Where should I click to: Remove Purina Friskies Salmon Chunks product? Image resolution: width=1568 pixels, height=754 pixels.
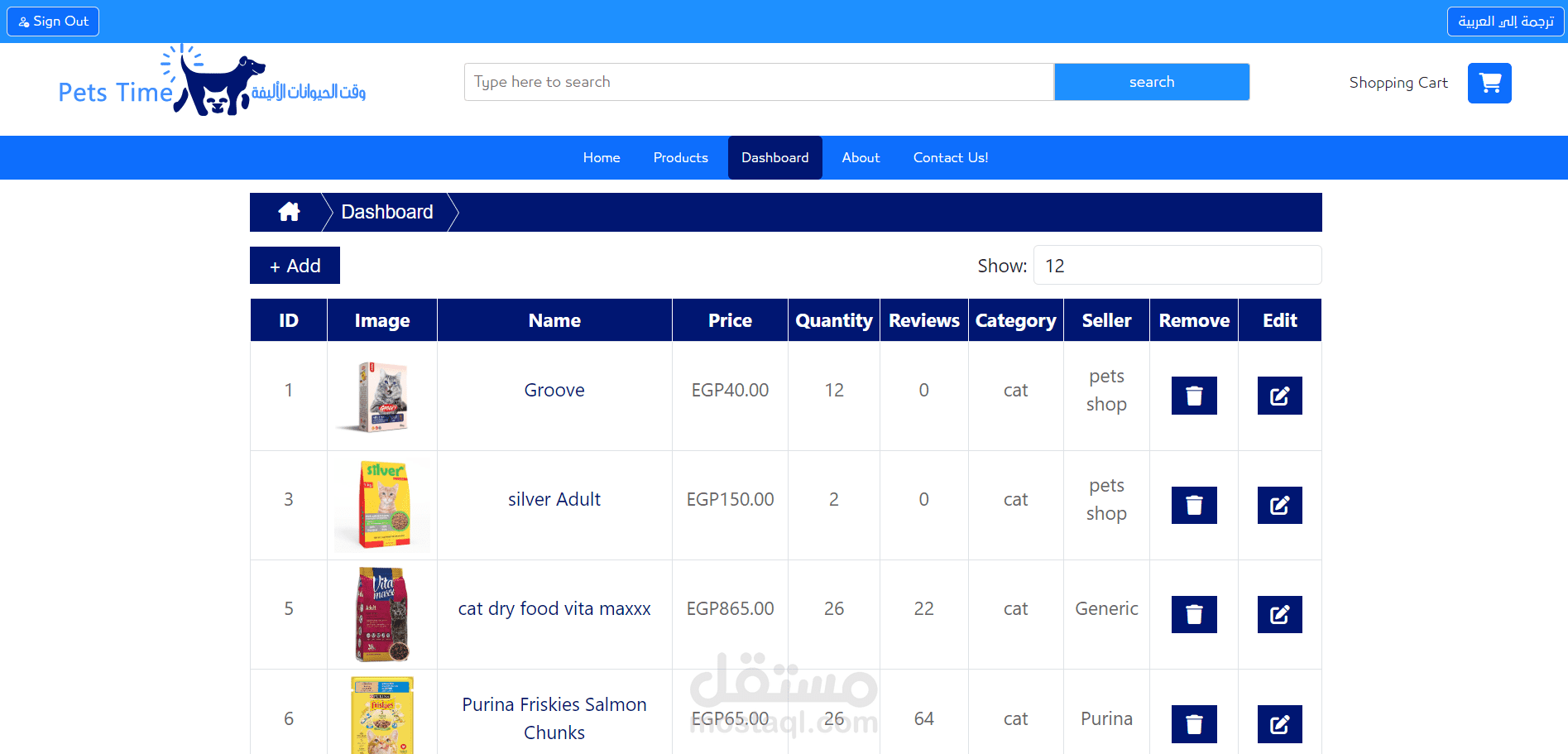click(1194, 724)
